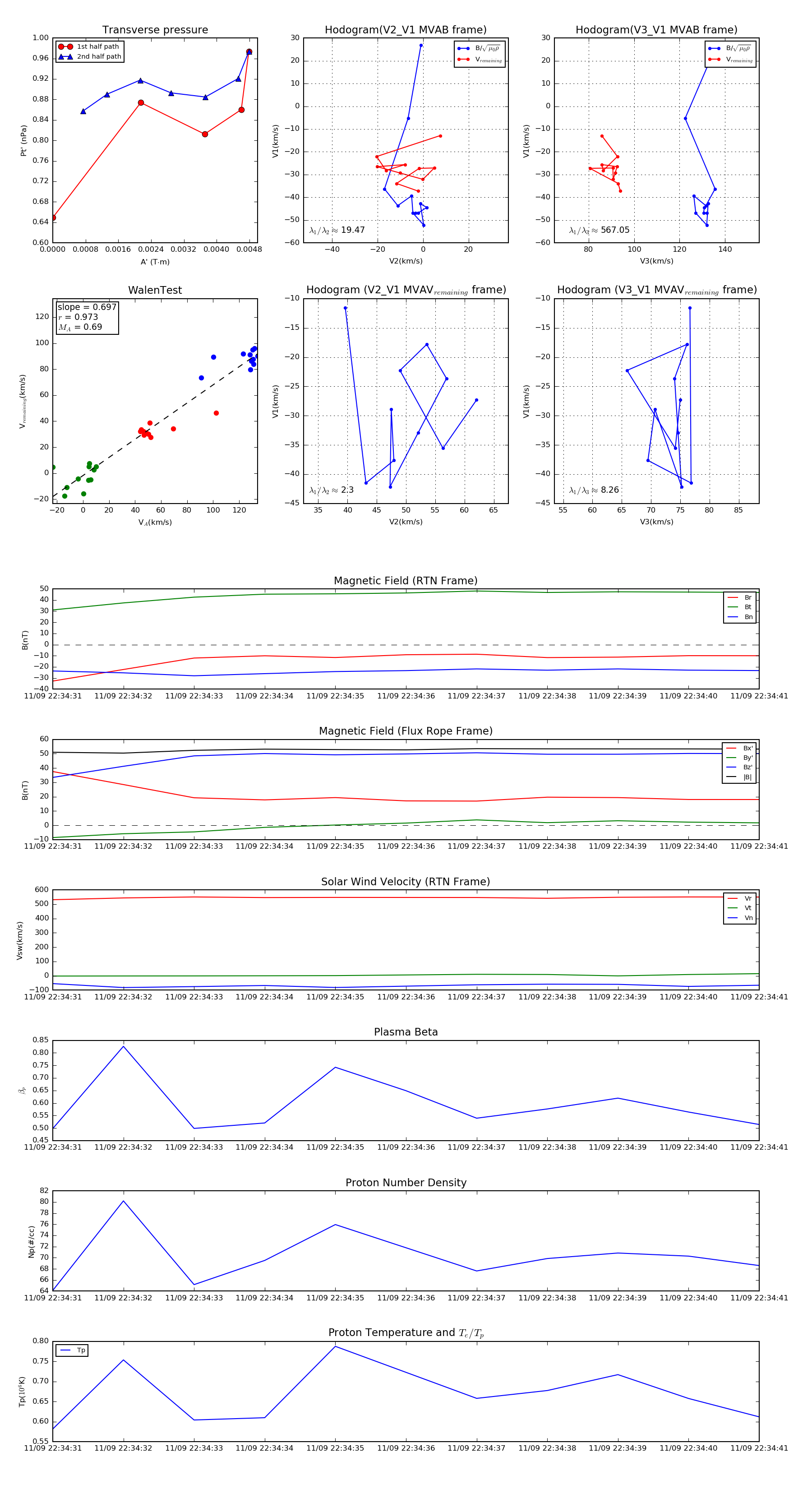
Task: Click the "Vn" legend entry
Action: pos(740,918)
